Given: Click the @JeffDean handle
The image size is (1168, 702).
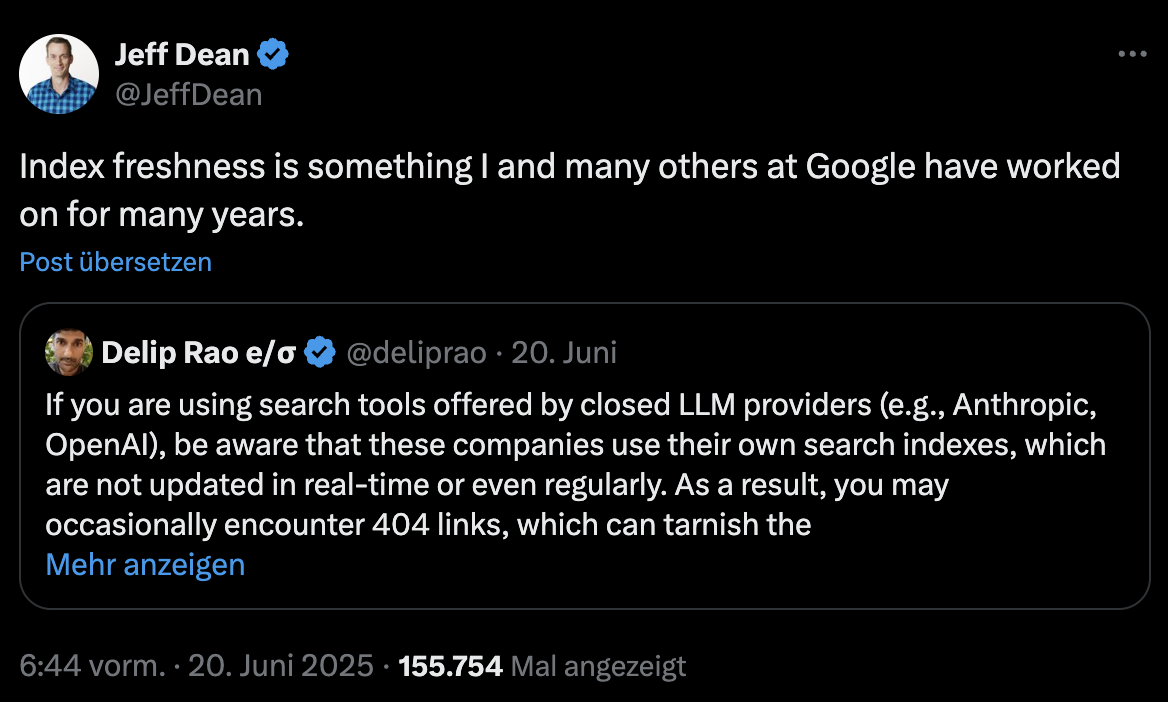Looking at the screenshot, I should (187, 94).
